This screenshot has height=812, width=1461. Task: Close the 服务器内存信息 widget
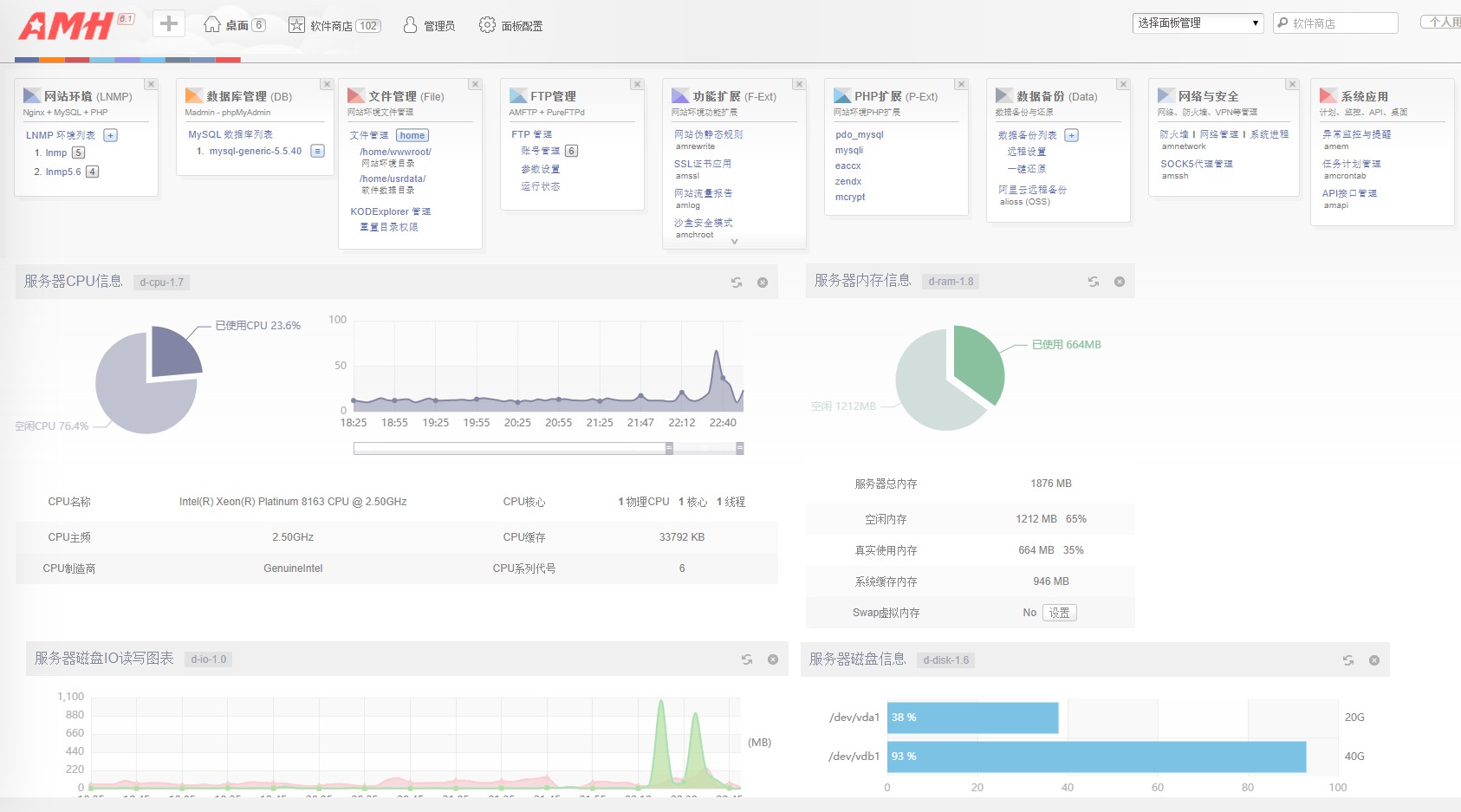pos(1119,282)
